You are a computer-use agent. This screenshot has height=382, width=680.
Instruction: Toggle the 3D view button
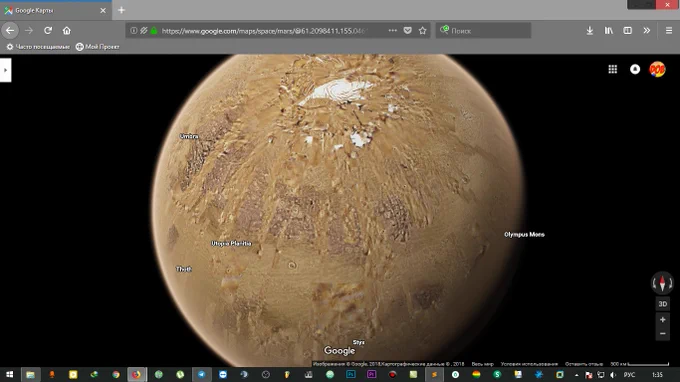coord(663,304)
